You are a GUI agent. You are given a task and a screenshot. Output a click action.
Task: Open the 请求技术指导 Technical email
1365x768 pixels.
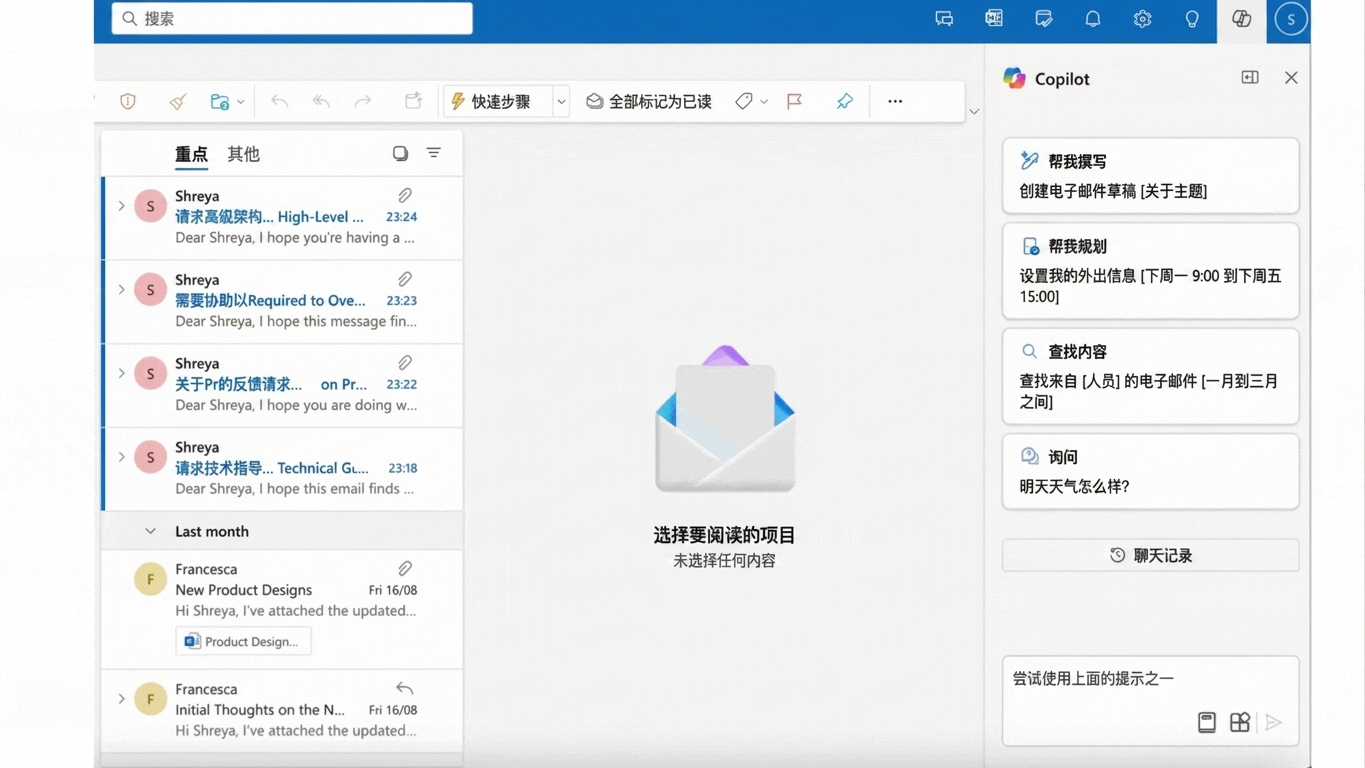point(282,469)
